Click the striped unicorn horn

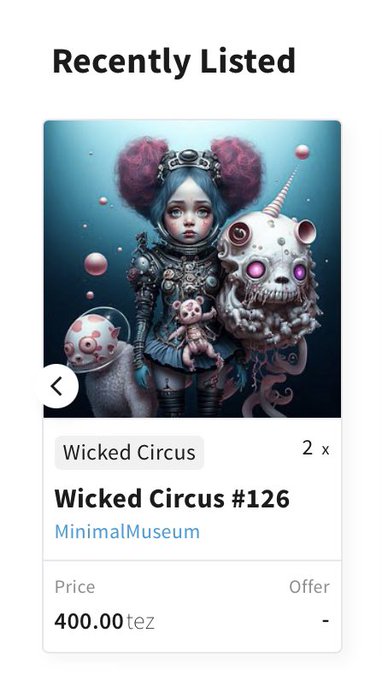click(281, 193)
